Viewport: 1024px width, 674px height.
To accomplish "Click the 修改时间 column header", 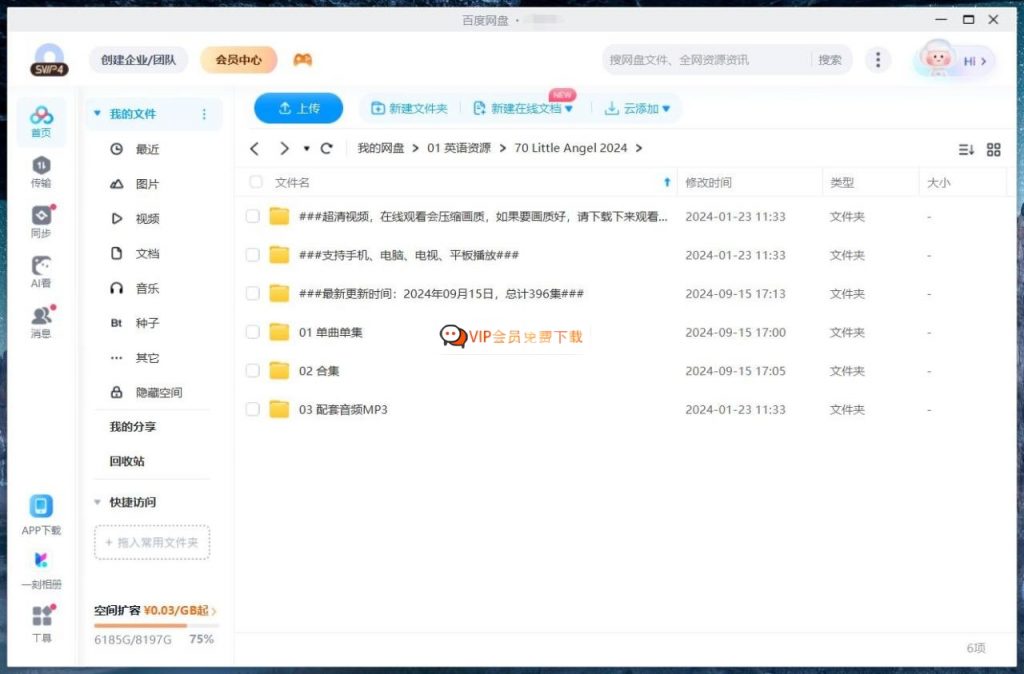I will click(x=709, y=183).
